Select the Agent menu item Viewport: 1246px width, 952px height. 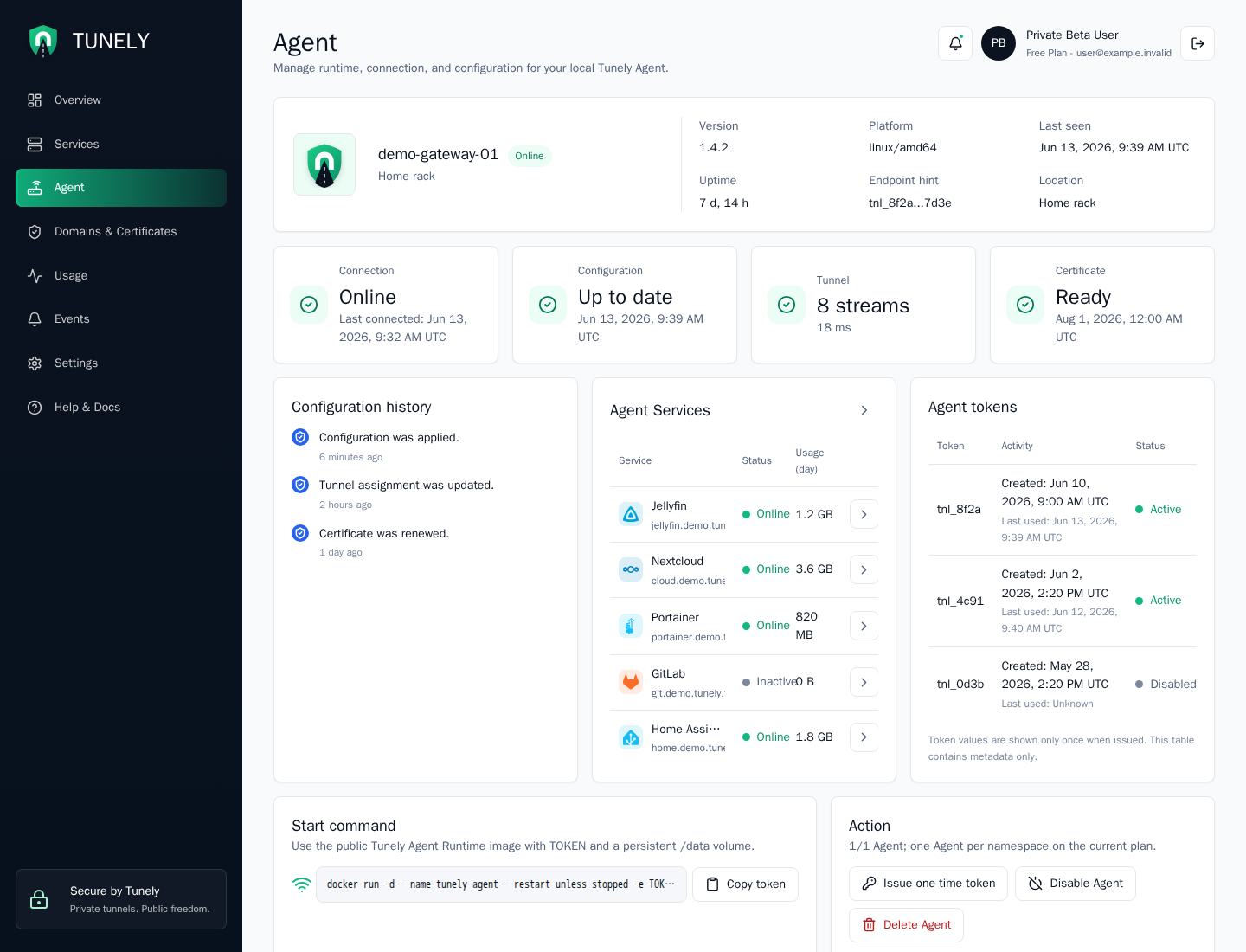coord(121,188)
